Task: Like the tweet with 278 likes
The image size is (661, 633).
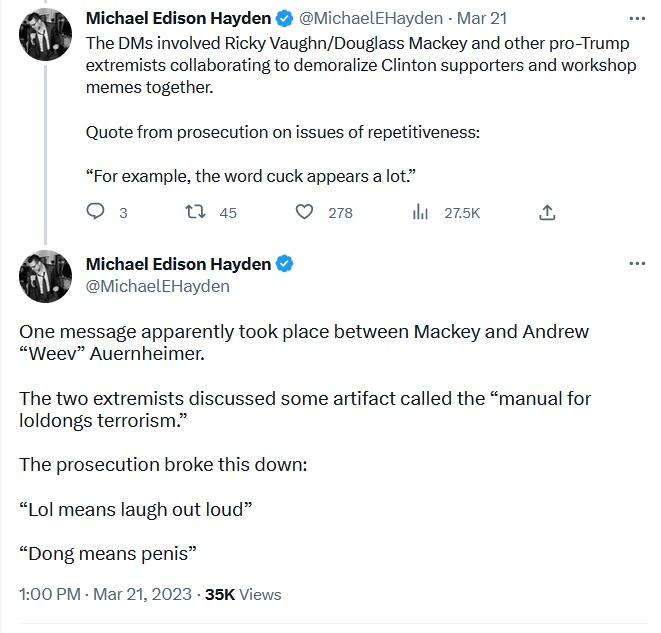Action: tap(304, 212)
